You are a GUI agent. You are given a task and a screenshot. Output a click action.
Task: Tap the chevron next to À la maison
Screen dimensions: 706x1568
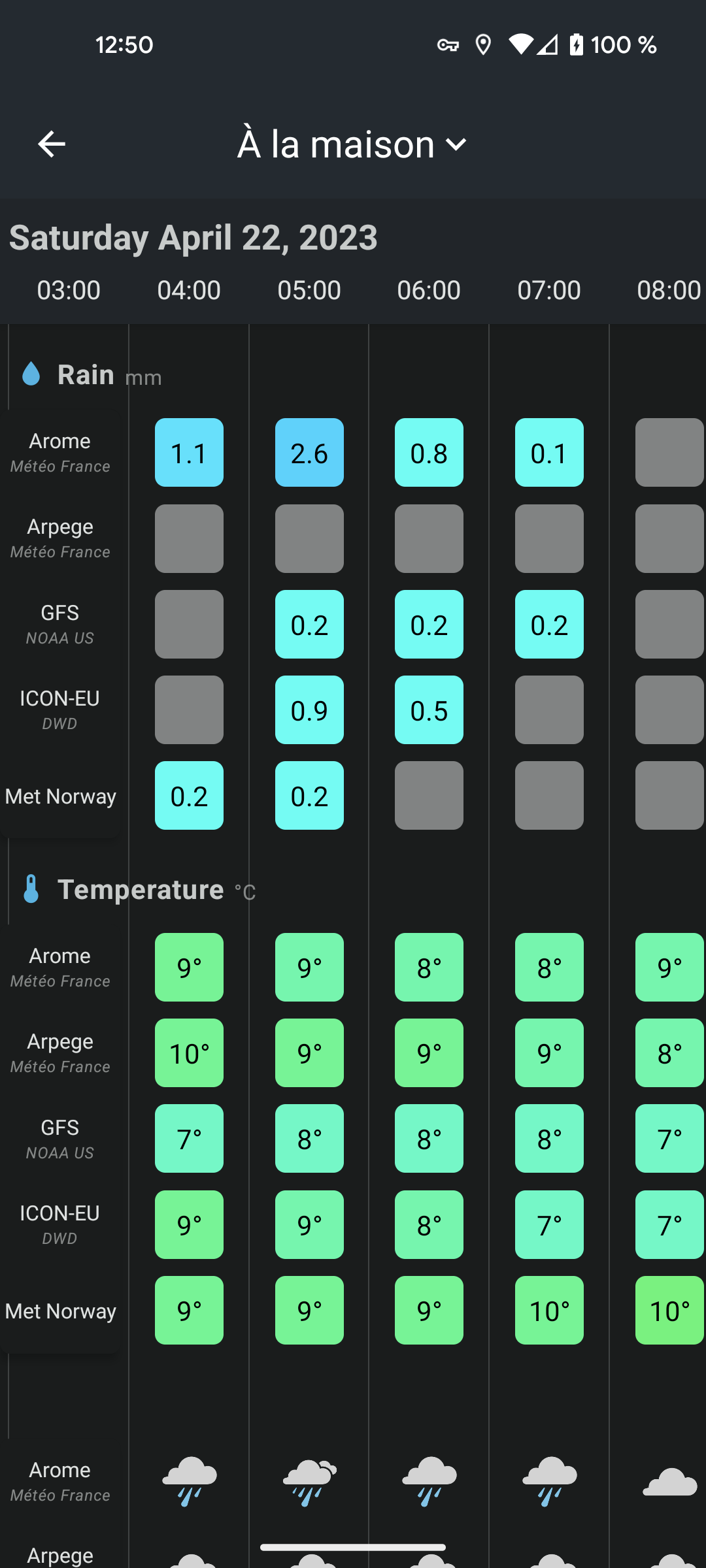pyautogui.click(x=456, y=144)
